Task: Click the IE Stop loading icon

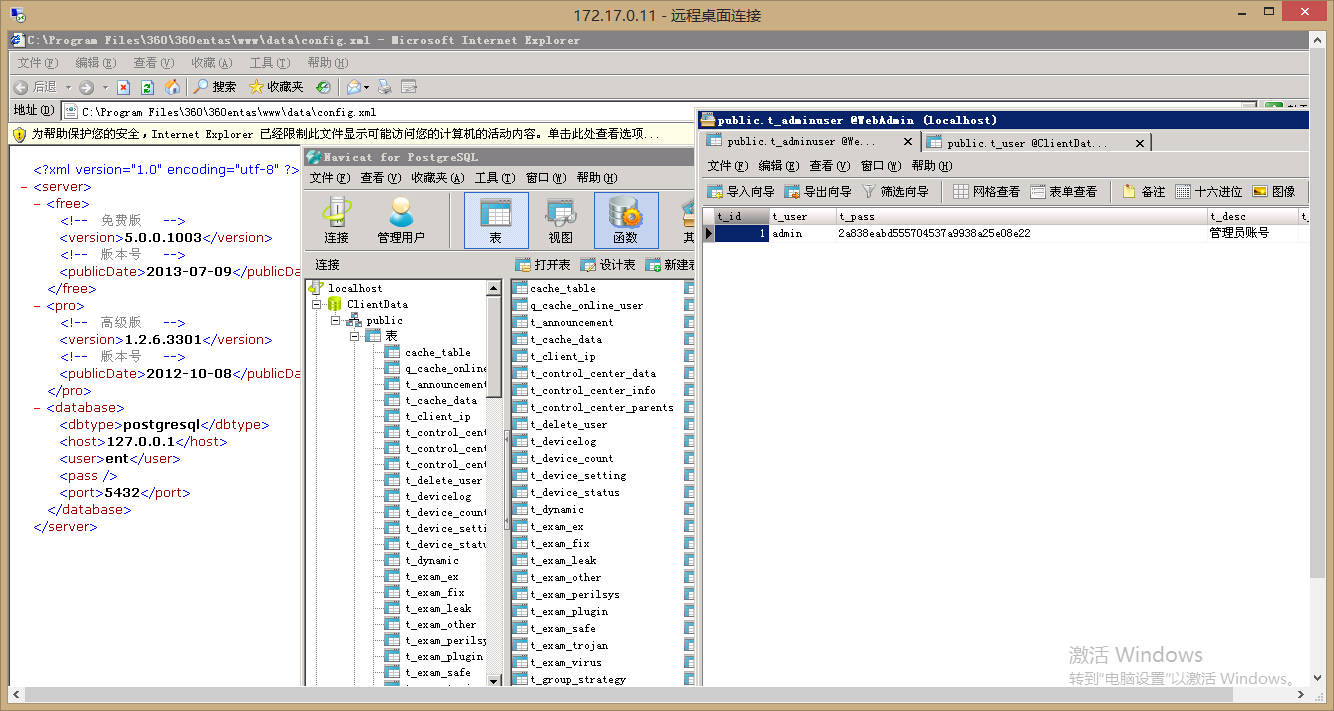Action: tap(124, 87)
